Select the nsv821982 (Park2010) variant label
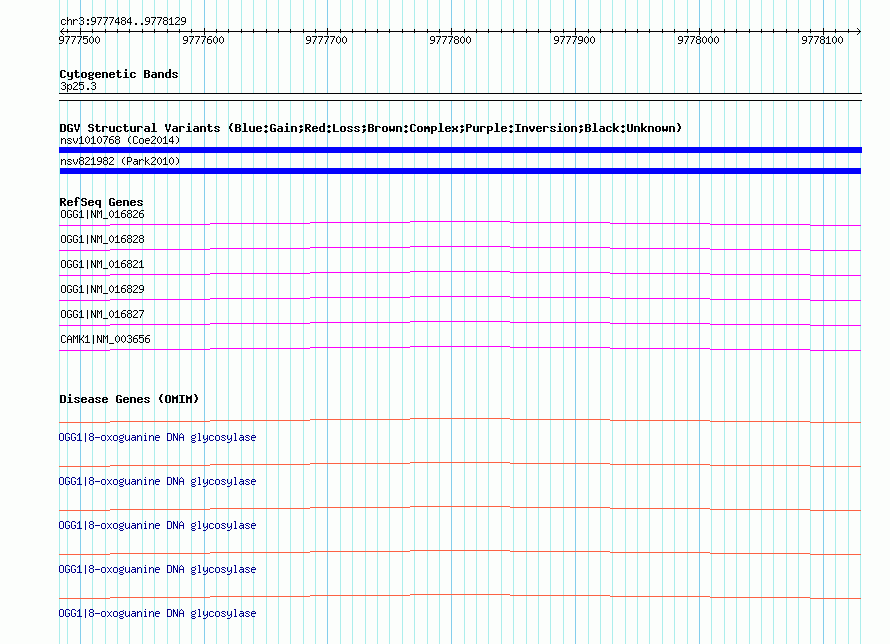890x644 pixels. 120,161
